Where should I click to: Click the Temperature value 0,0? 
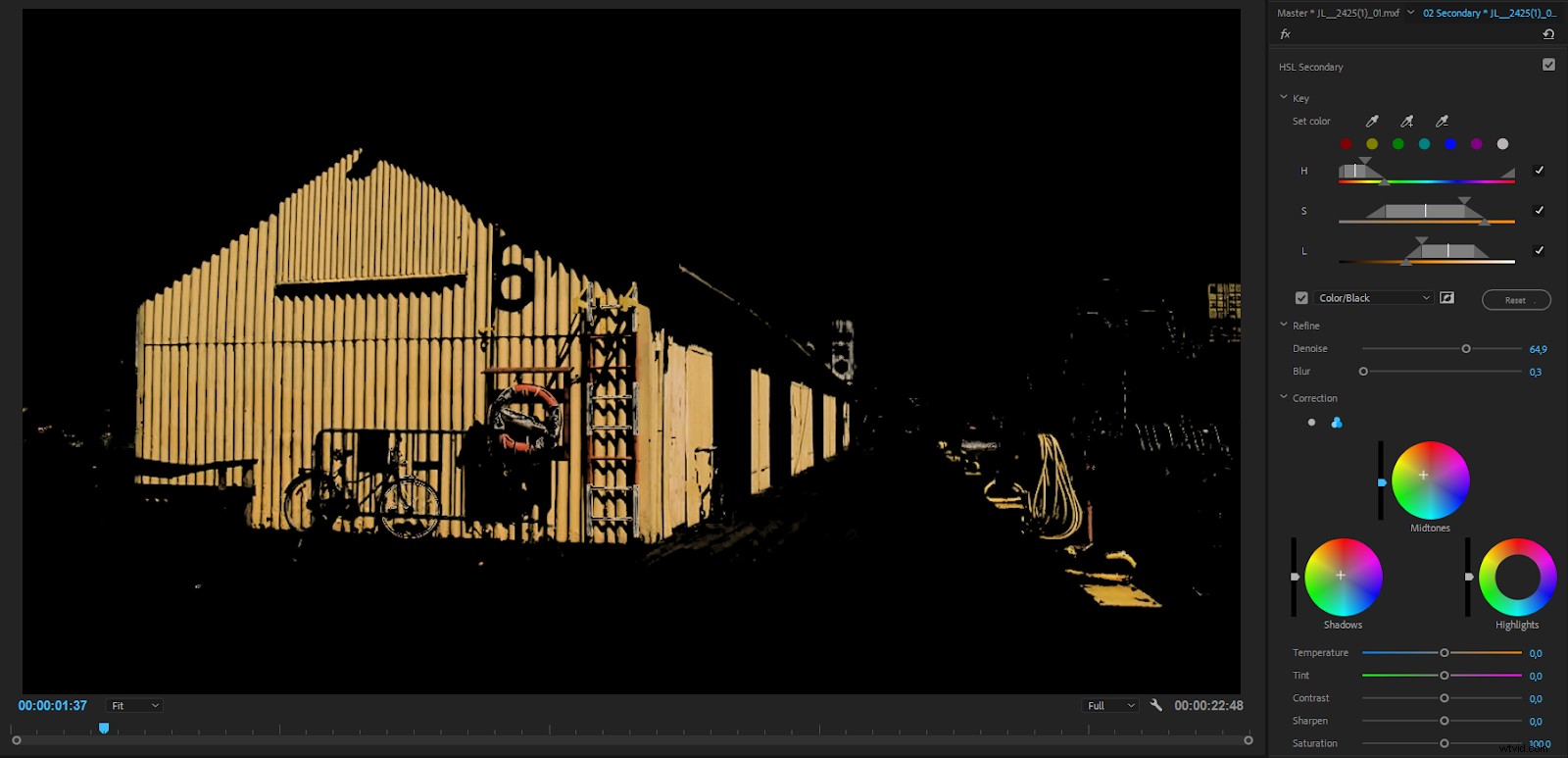[x=1536, y=653]
